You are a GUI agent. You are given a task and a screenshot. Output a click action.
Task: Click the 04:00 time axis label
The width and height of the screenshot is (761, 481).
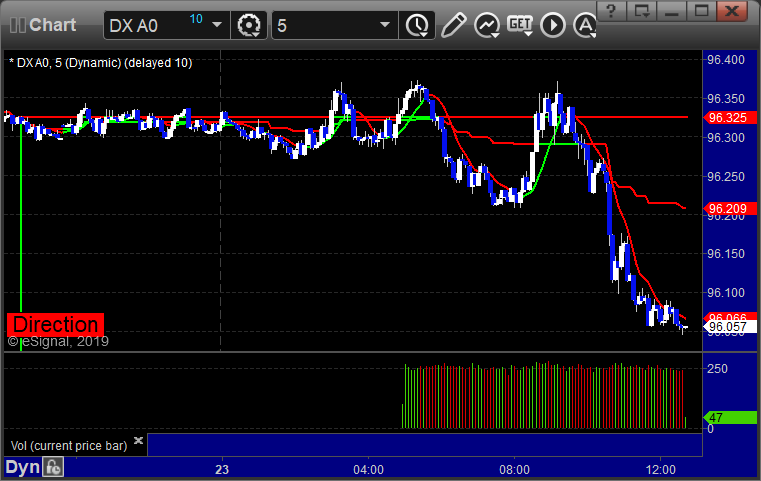click(x=368, y=470)
